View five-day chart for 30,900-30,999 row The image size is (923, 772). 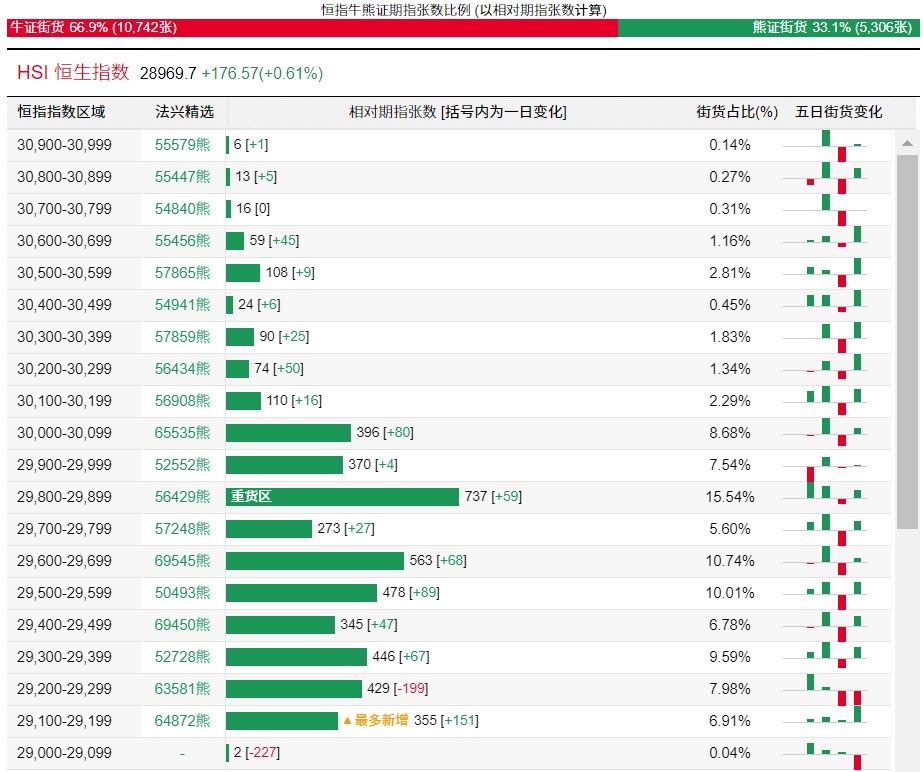(836, 145)
